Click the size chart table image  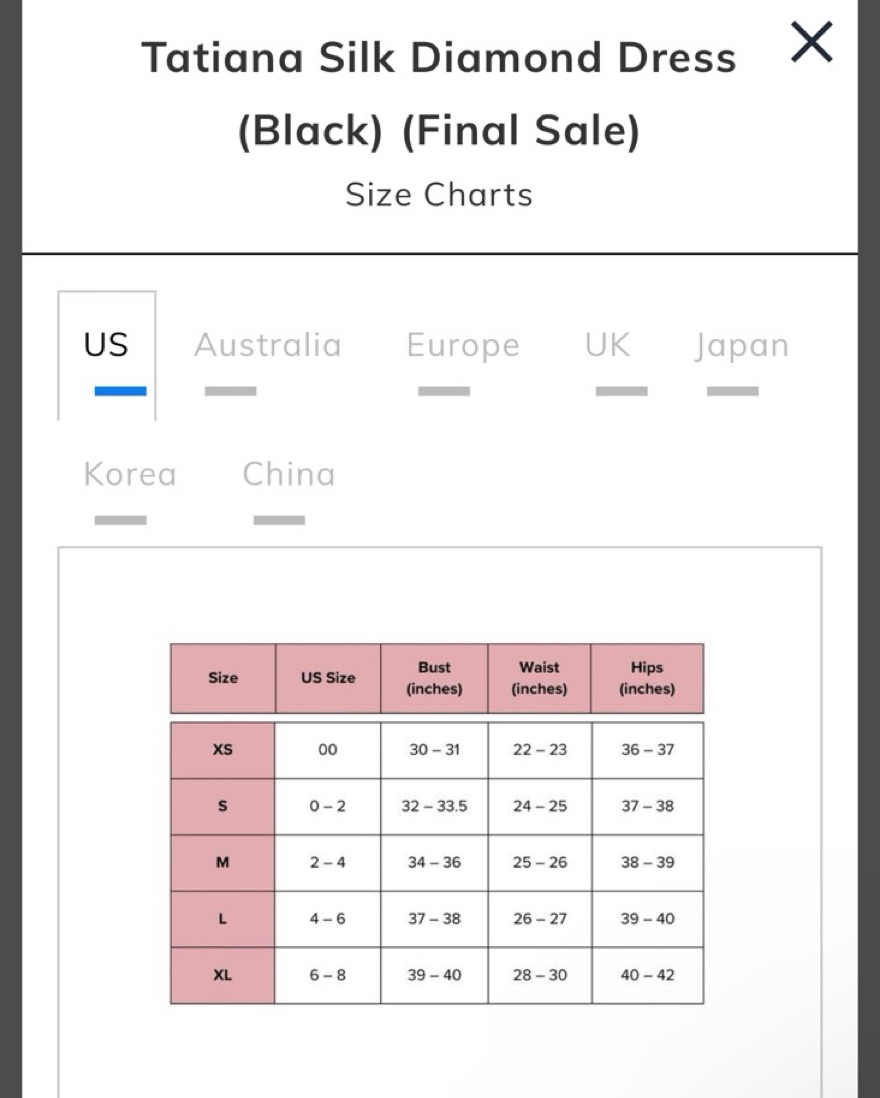tap(437, 824)
